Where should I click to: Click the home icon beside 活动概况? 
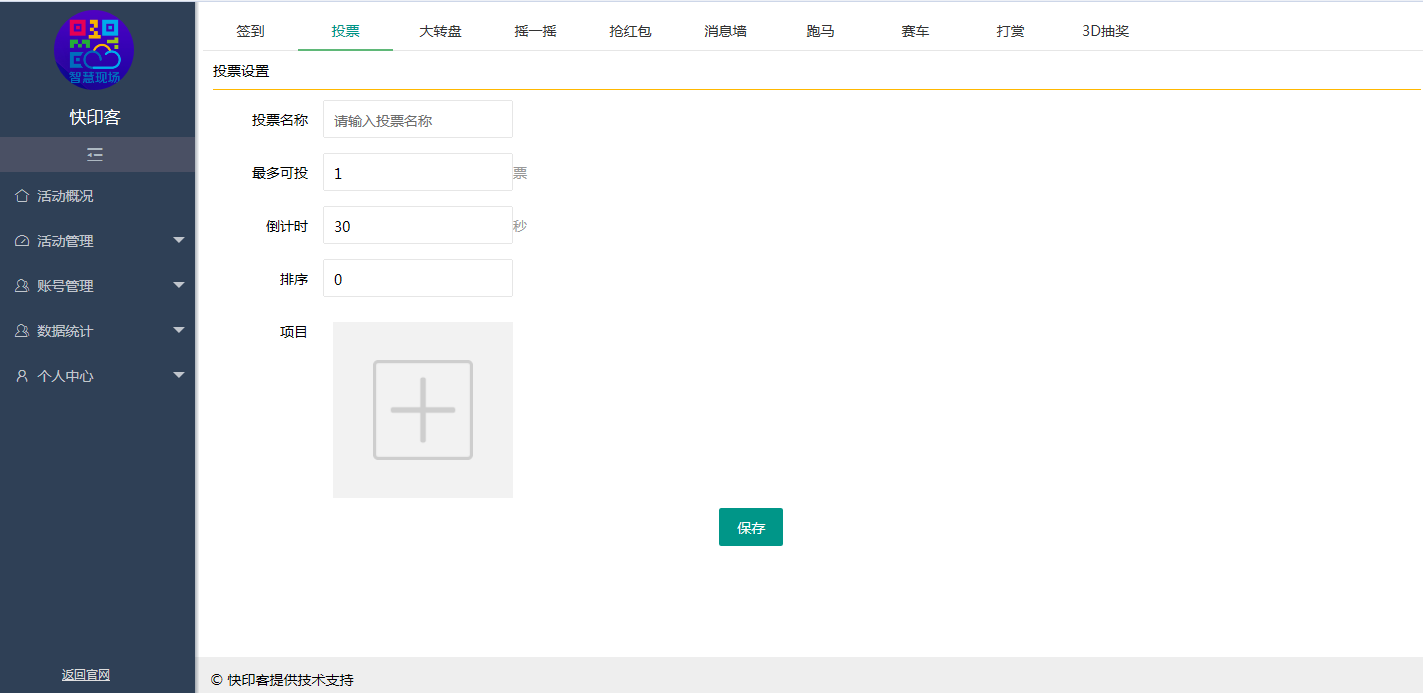[x=22, y=196]
